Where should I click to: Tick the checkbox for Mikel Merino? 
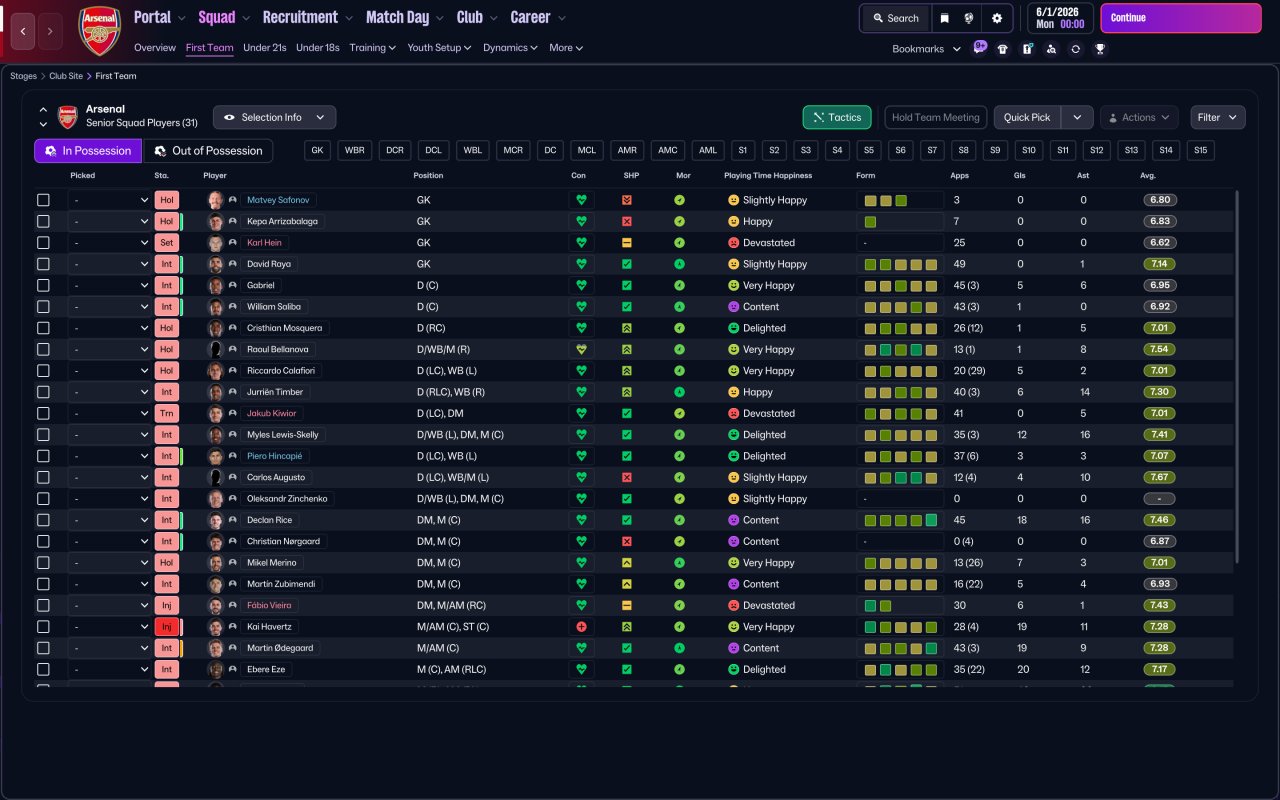[43, 563]
